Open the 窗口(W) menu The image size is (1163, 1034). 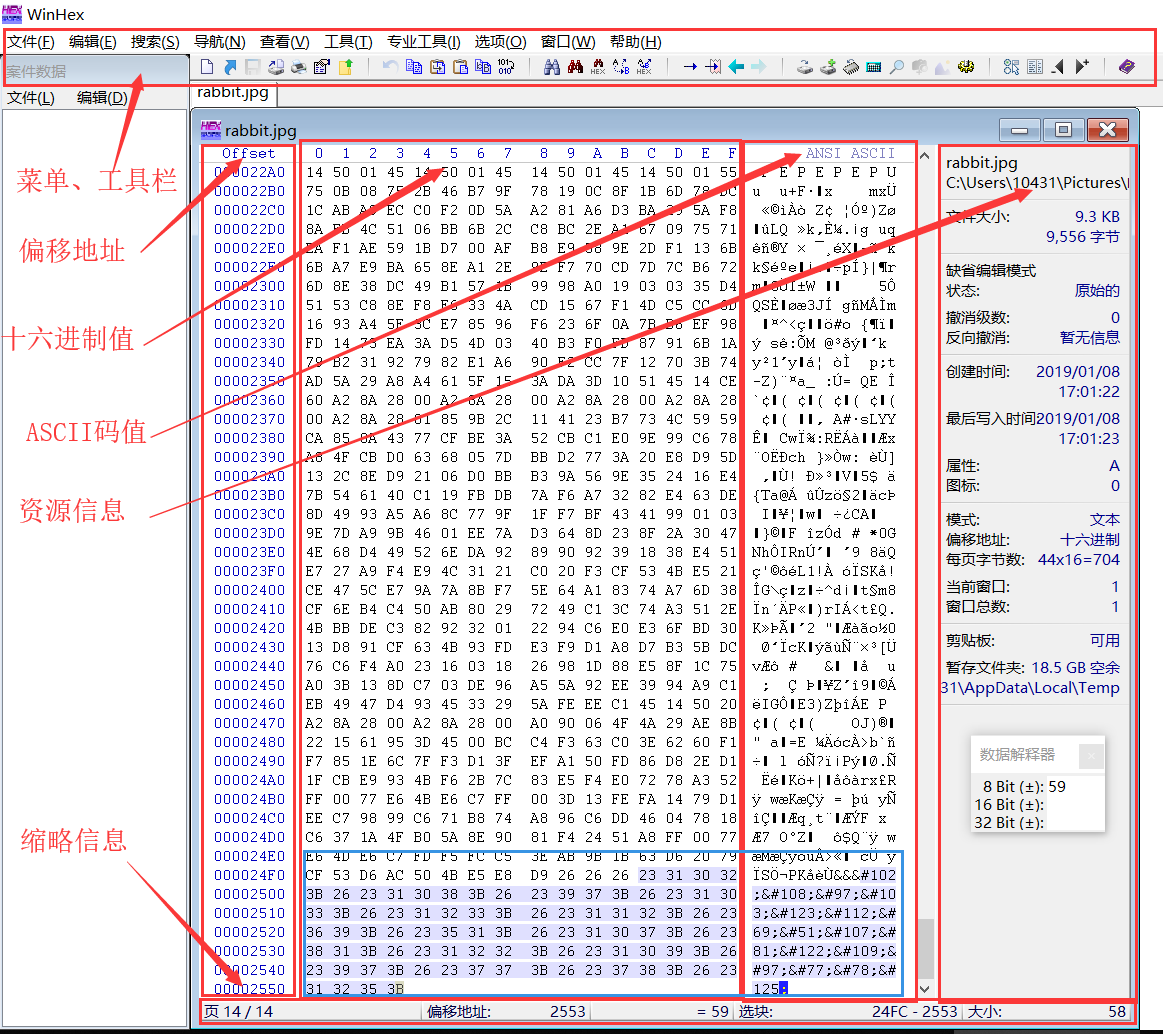(x=568, y=42)
